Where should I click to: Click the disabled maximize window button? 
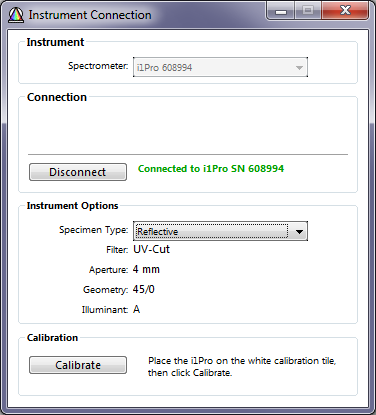308,11
